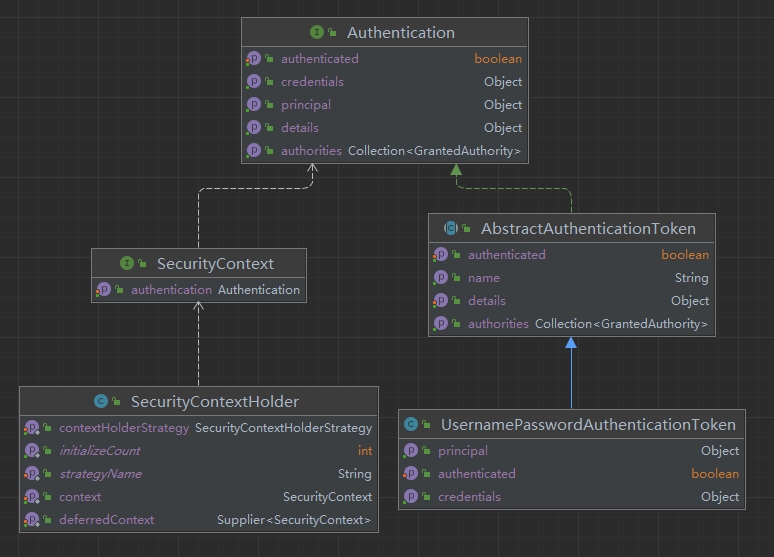
Task: Click 'credentials' property name in UsernamePasswordAuthenticationToken
Action: pos(469,497)
